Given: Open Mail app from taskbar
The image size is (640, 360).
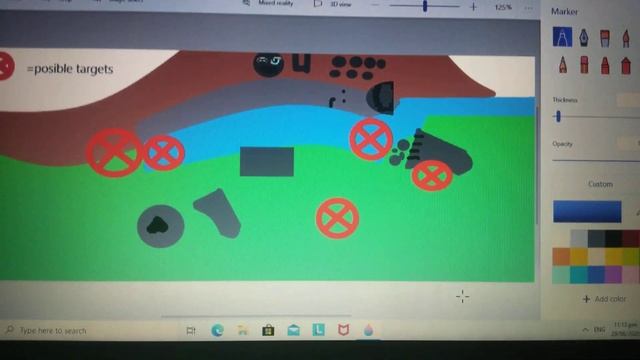Looking at the screenshot, I should [293, 330].
